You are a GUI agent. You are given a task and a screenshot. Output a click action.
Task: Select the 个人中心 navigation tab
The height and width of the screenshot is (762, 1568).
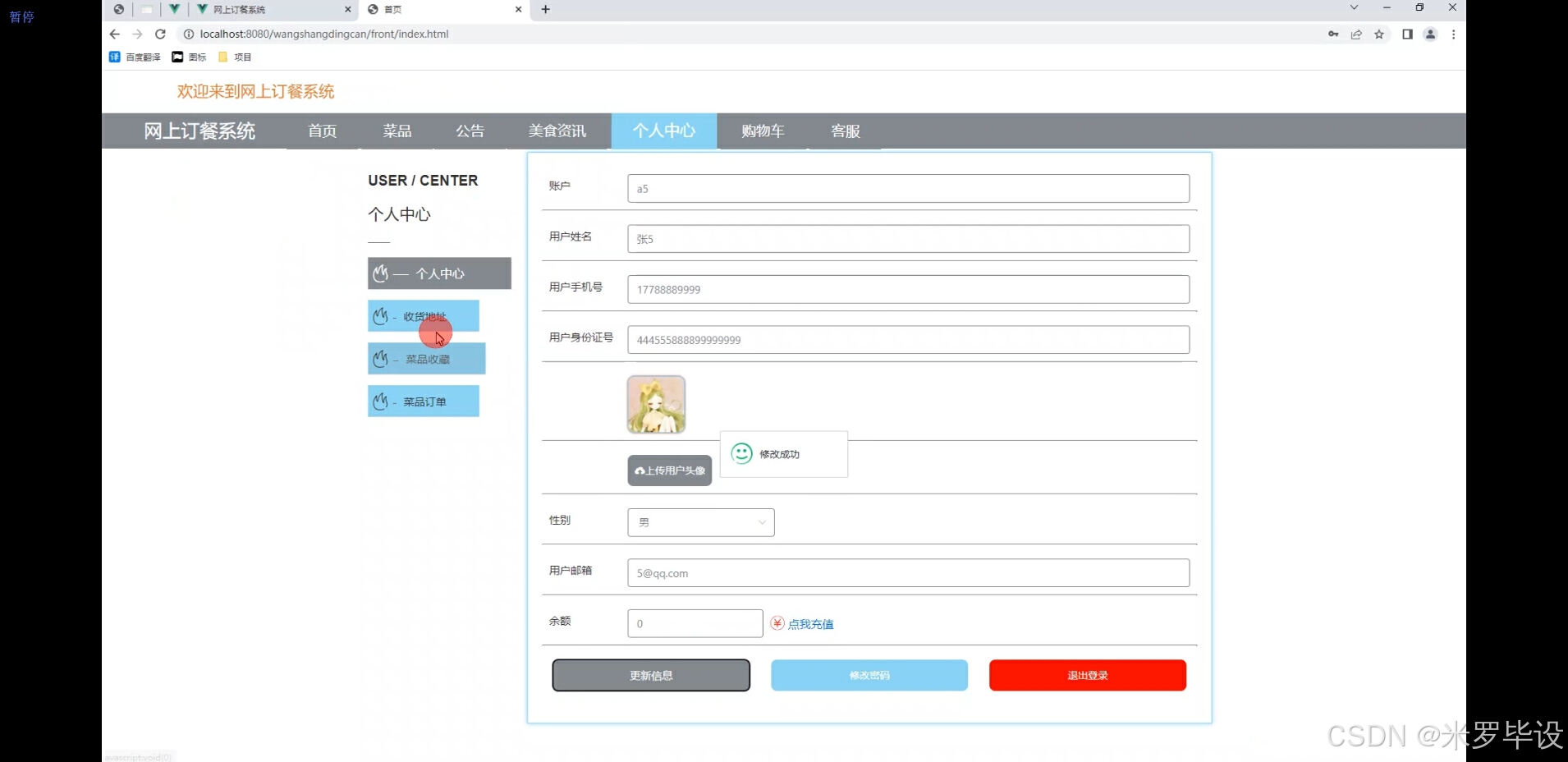(x=664, y=131)
